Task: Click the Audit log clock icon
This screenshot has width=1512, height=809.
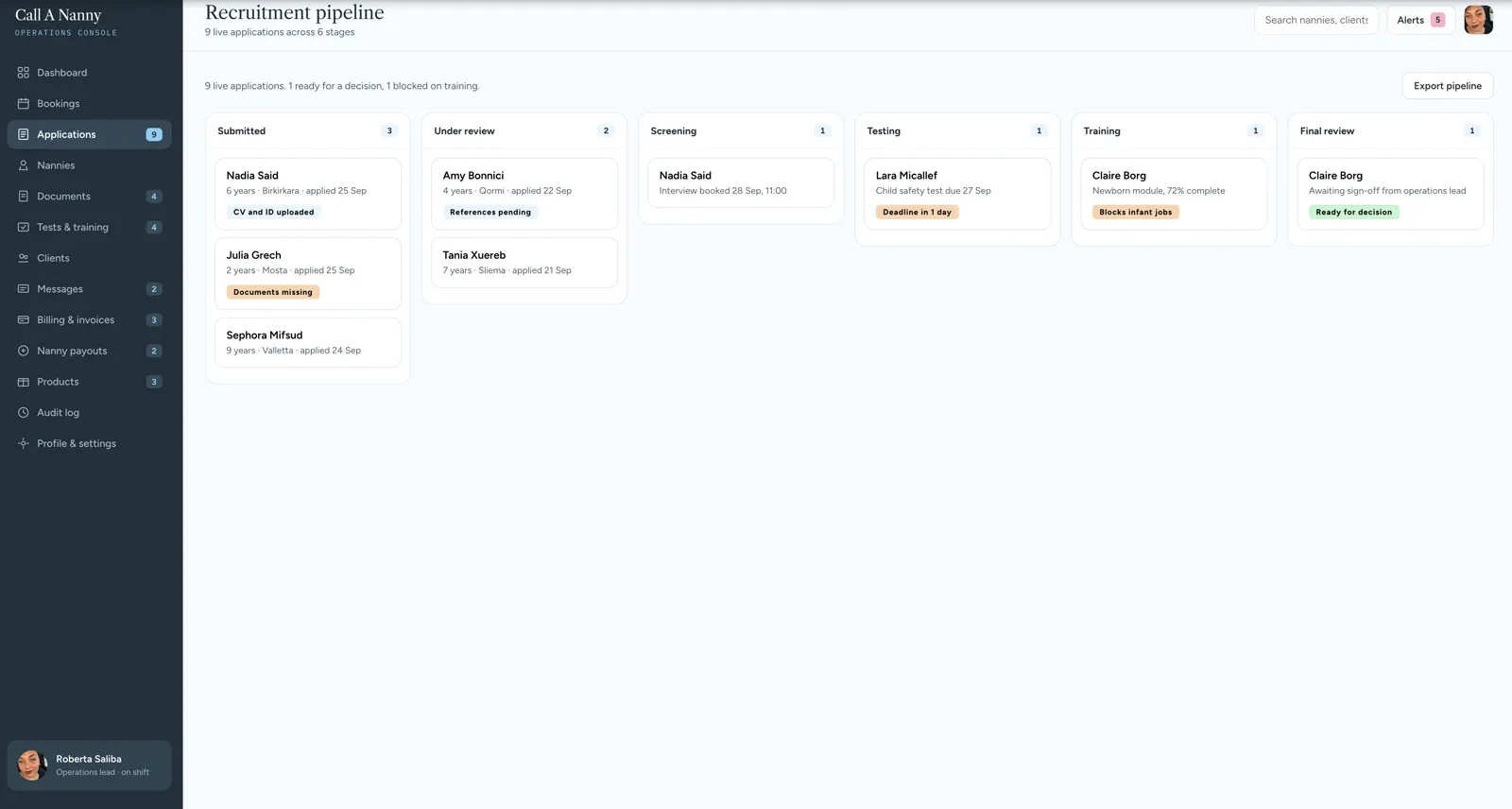Action: (24, 413)
